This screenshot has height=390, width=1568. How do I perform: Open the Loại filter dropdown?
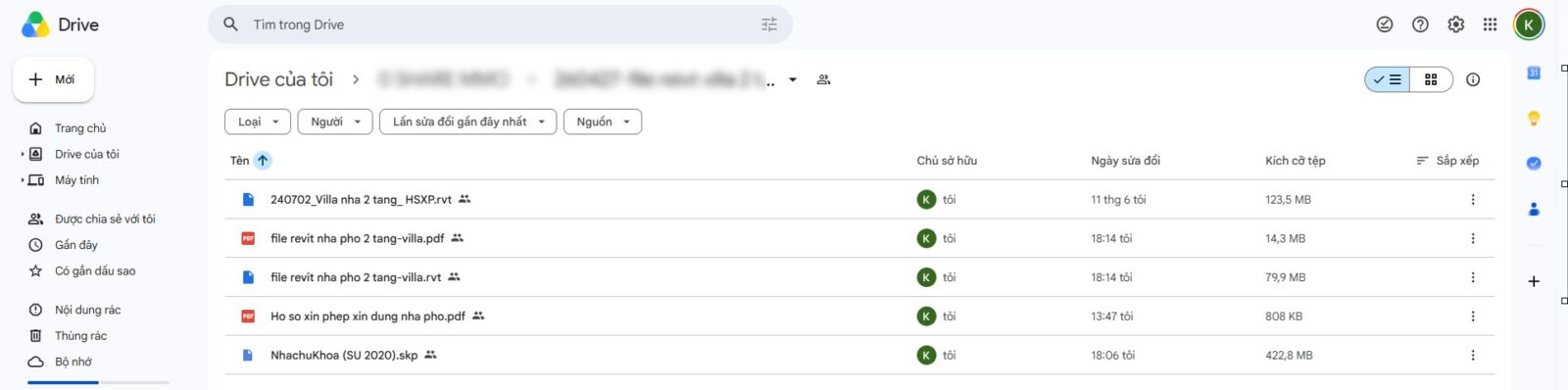pyautogui.click(x=259, y=122)
